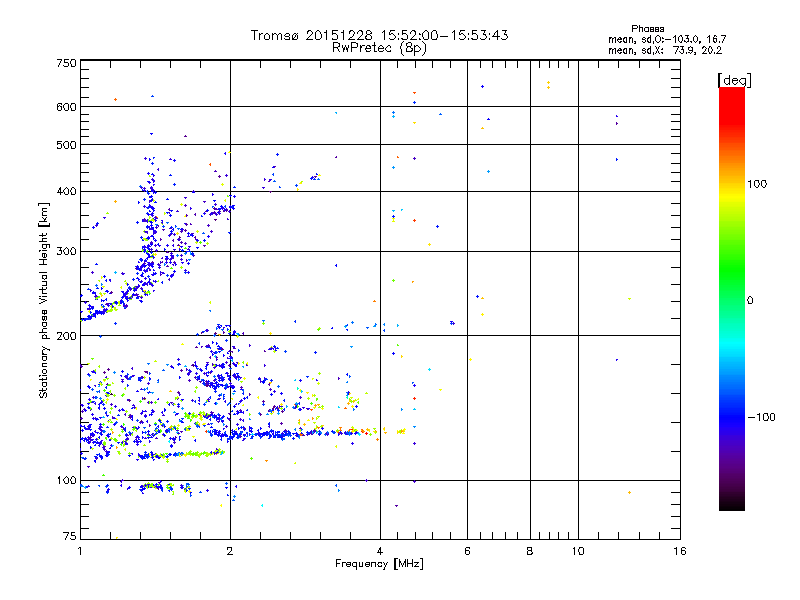The image size is (800, 600).
Task: Select the O-mode "mean, sd,O:-103.0, 16.7" line
Action: pos(667,39)
